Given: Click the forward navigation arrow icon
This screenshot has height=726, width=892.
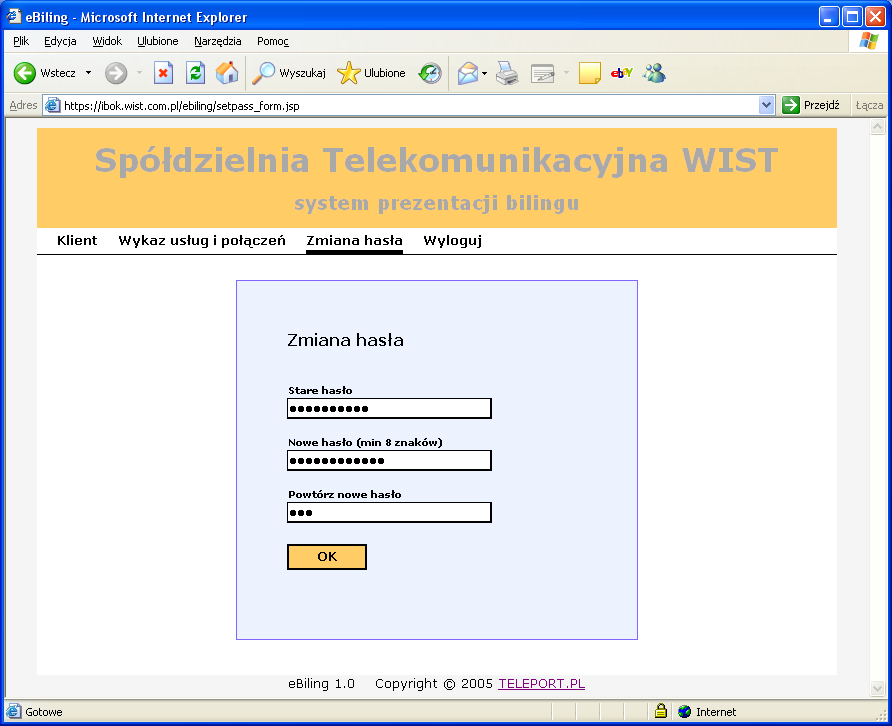Looking at the screenshot, I should [x=116, y=73].
